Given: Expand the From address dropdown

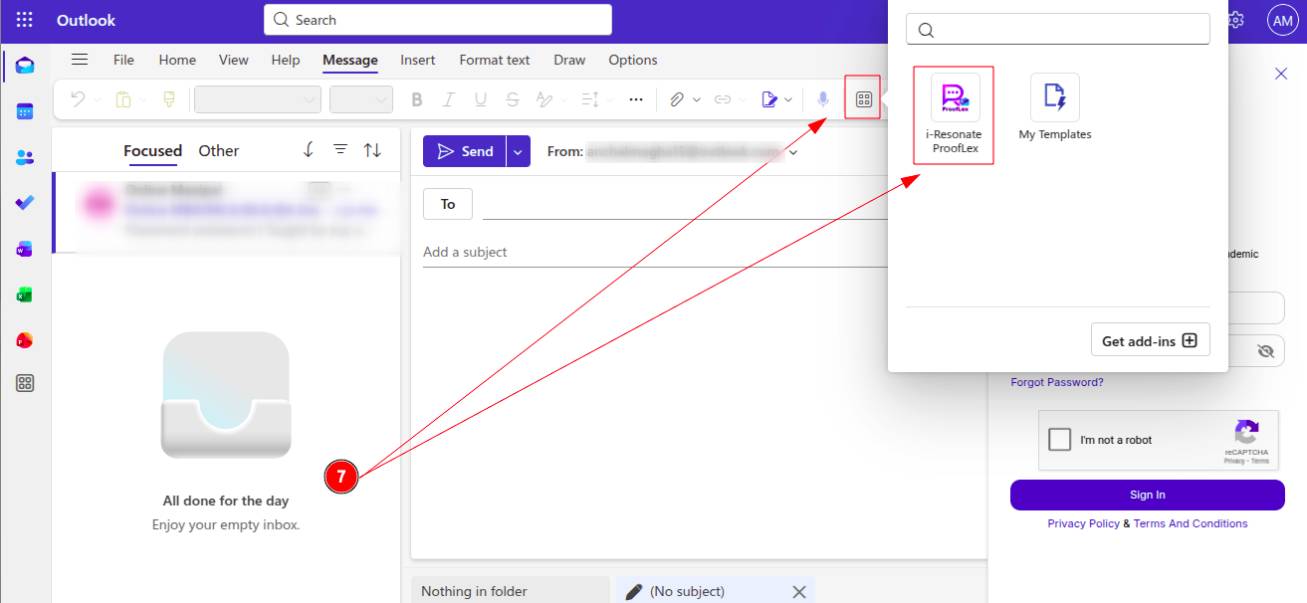Looking at the screenshot, I should tap(794, 153).
